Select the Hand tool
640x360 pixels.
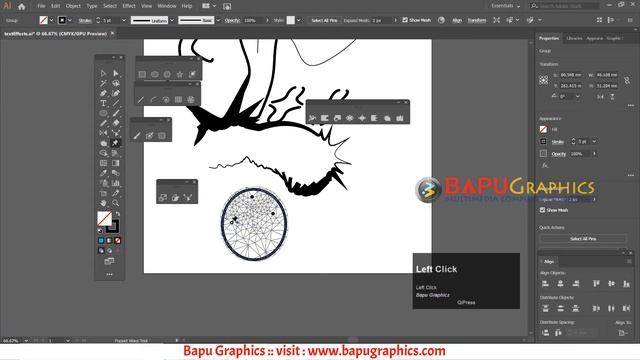click(x=103, y=203)
